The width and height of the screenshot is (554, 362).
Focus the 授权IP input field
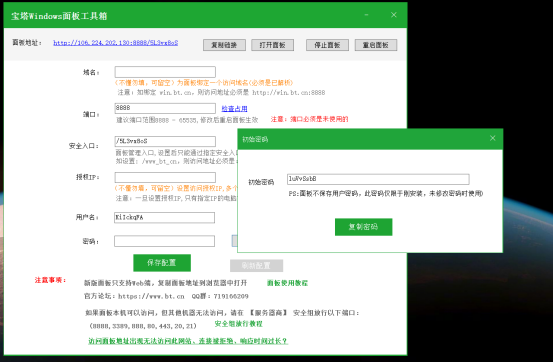(165, 177)
